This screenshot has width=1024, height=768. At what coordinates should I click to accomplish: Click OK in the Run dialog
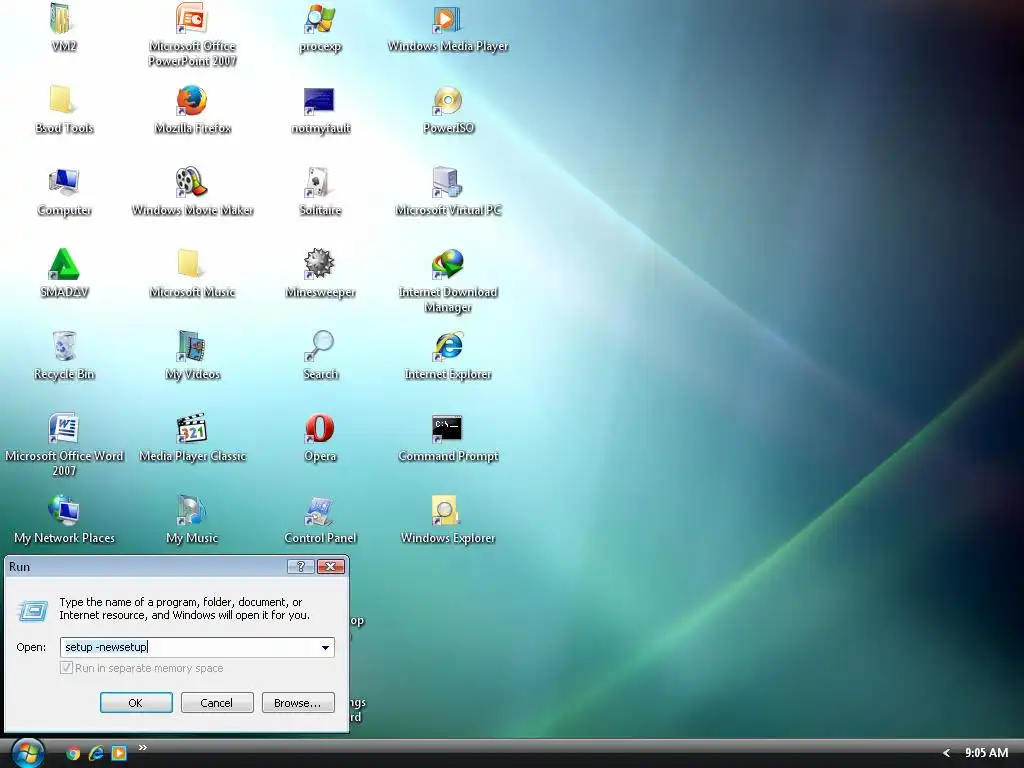(136, 703)
